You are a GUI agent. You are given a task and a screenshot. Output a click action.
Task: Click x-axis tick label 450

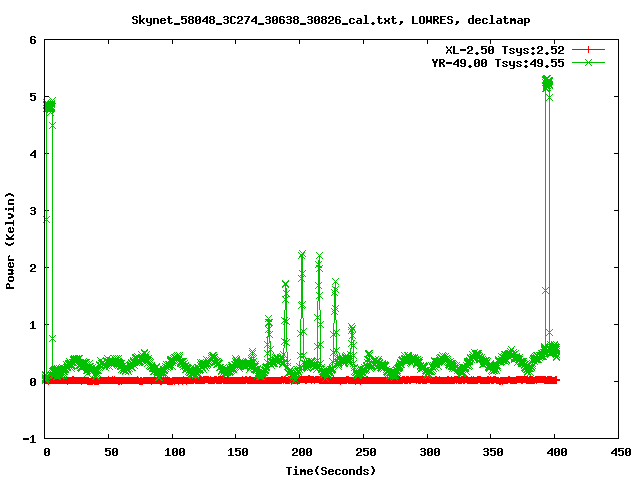pos(621,452)
